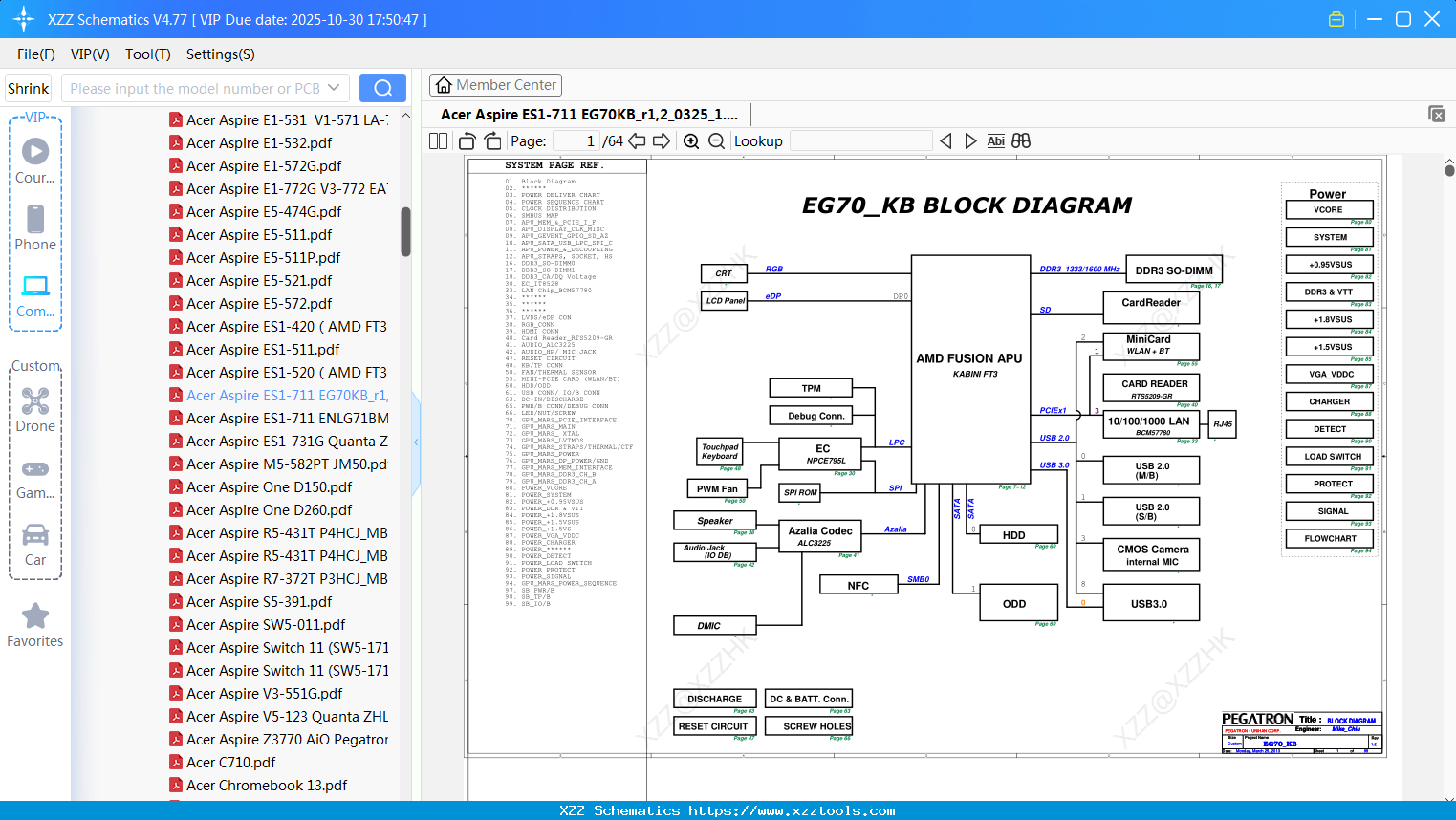Visit the www.xzztools.com link in status bar
The height and width of the screenshot is (820, 1456).
[792, 810]
